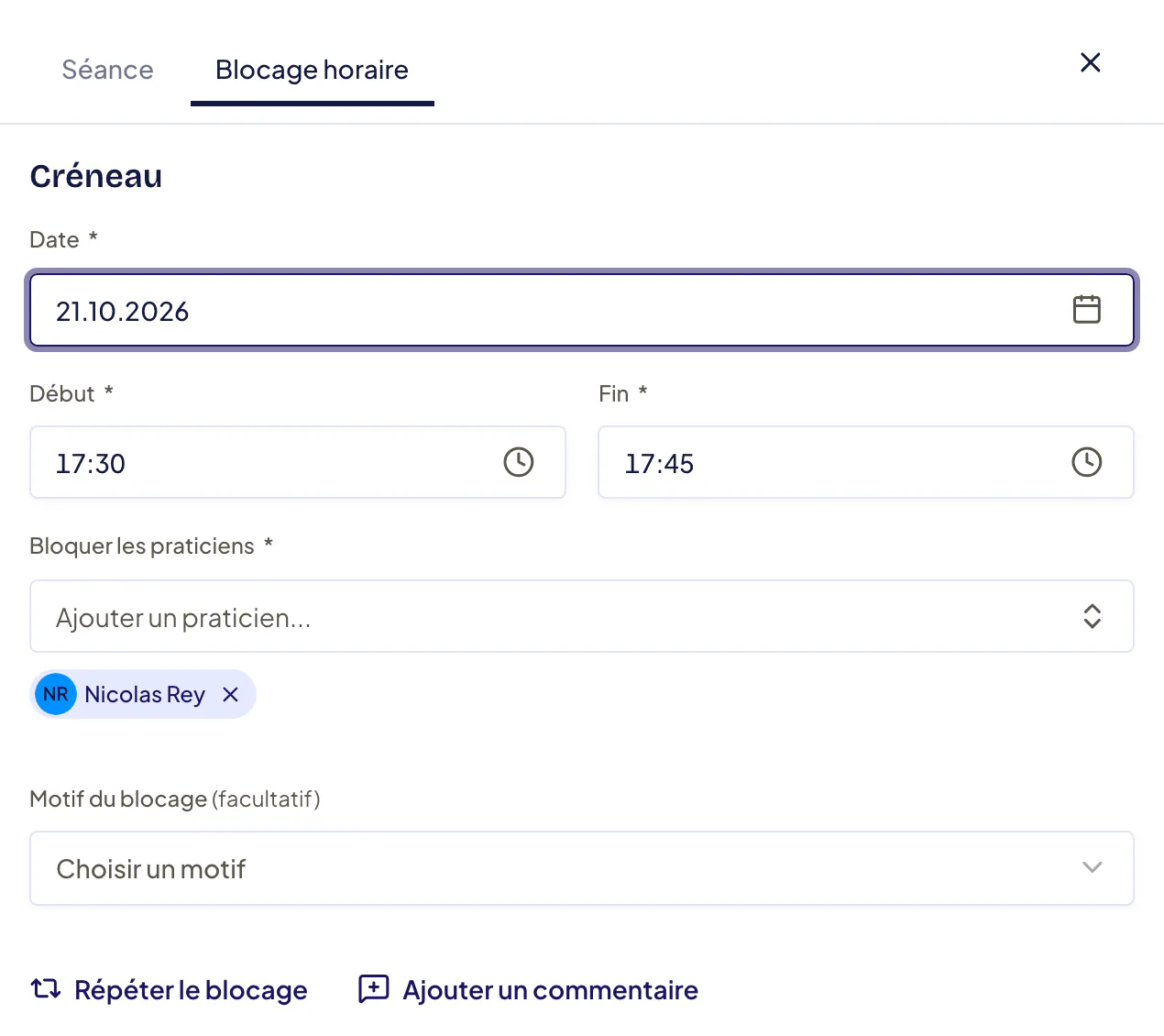The width and height of the screenshot is (1164, 1036).
Task: Click the add comment bubble icon
Action: pyautogui.click(x=373, y=989)
